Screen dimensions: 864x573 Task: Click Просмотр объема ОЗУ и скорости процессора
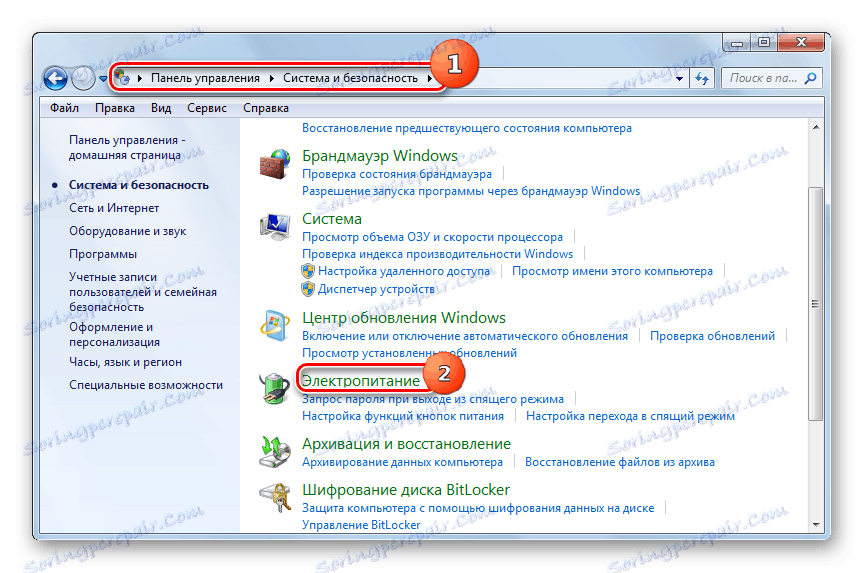point(433,237)
